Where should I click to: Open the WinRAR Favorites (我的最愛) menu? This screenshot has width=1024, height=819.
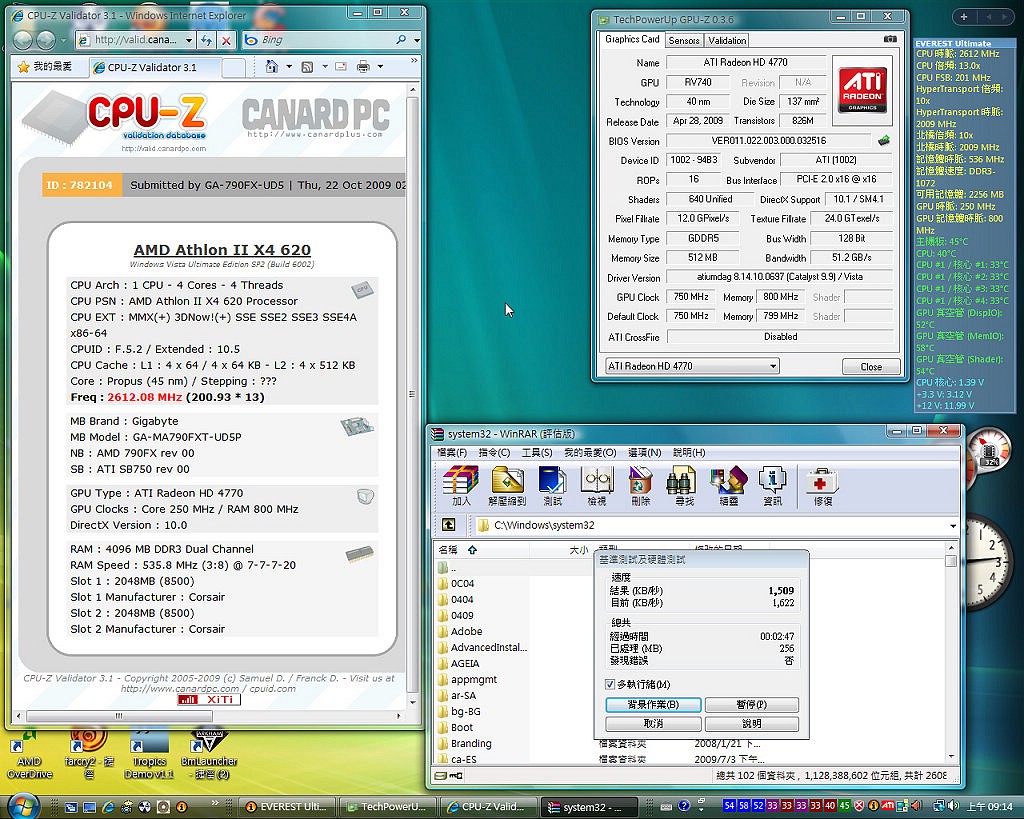point(590,453)
